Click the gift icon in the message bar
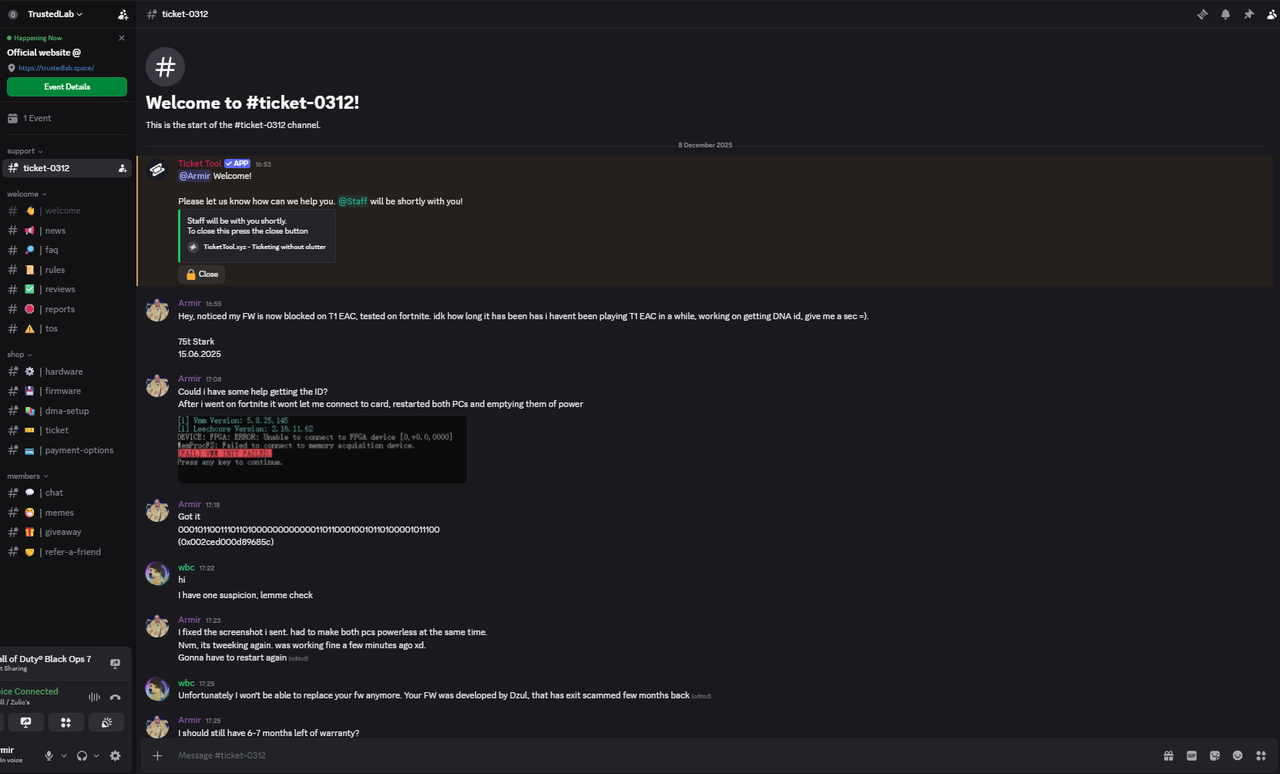 [x=1168, y=755]
